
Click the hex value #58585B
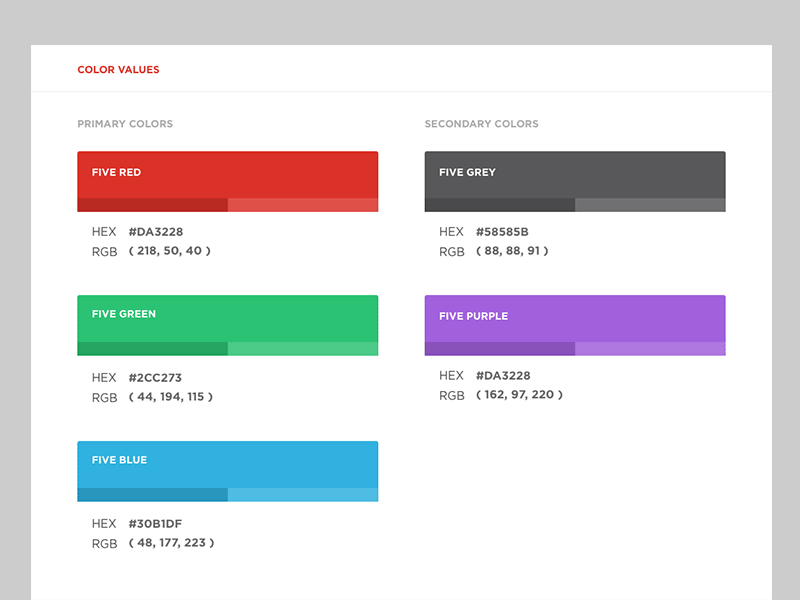click(x=502, y=232)
